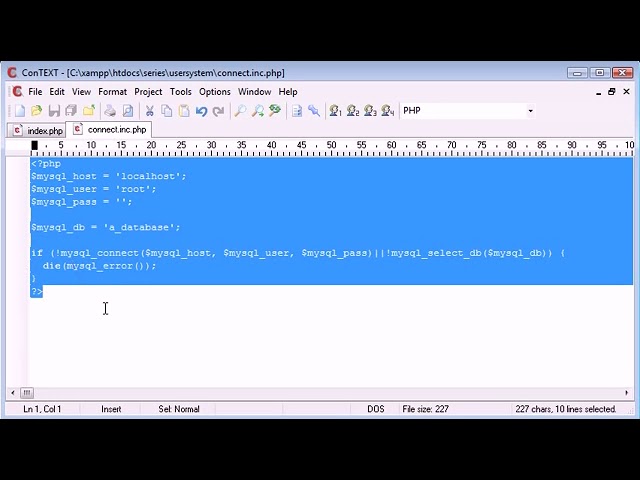Click '227 chars, 10 lines selected' status
Viewport: 640px width, 480px height.
[x=566, y=409]
